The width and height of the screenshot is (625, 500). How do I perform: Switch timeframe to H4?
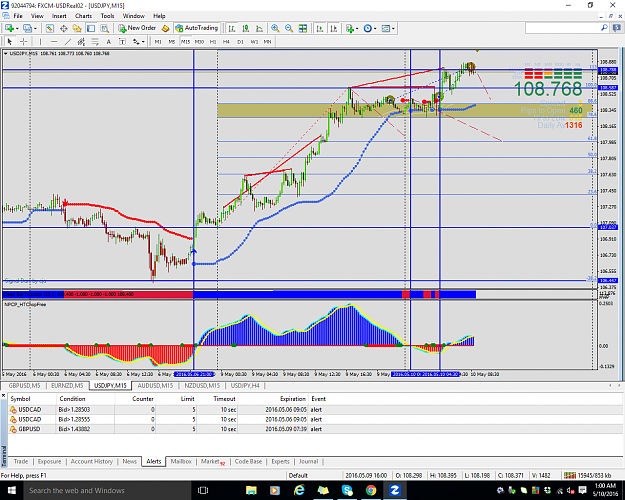click(226, 41)
